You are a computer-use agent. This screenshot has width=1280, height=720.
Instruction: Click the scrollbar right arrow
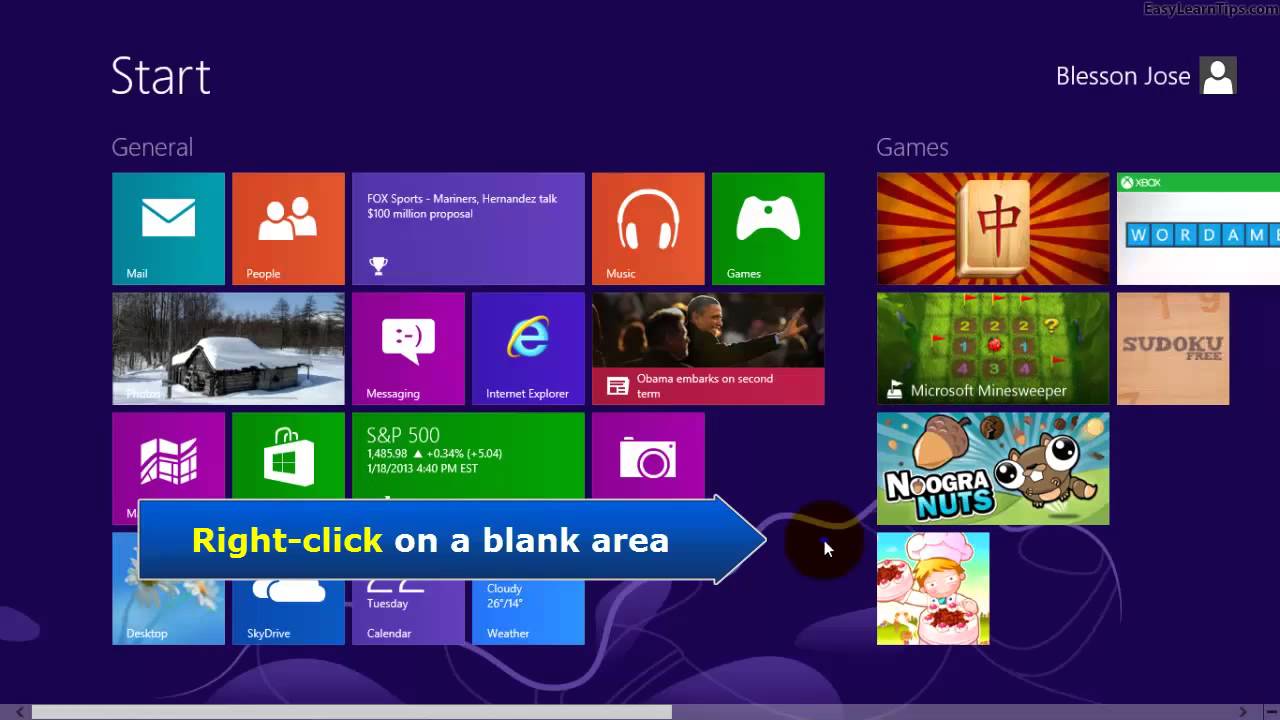click(1243, 712)
